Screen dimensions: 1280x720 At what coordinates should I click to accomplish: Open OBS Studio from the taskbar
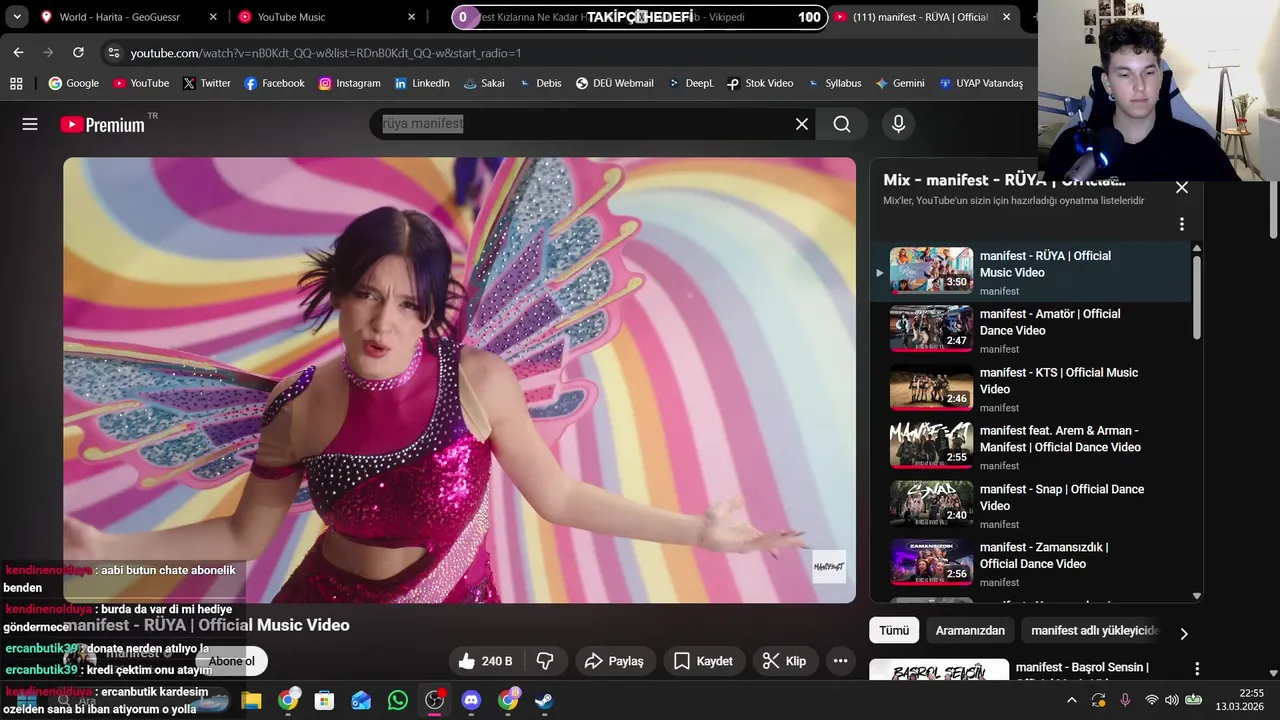tap(434, 700)
